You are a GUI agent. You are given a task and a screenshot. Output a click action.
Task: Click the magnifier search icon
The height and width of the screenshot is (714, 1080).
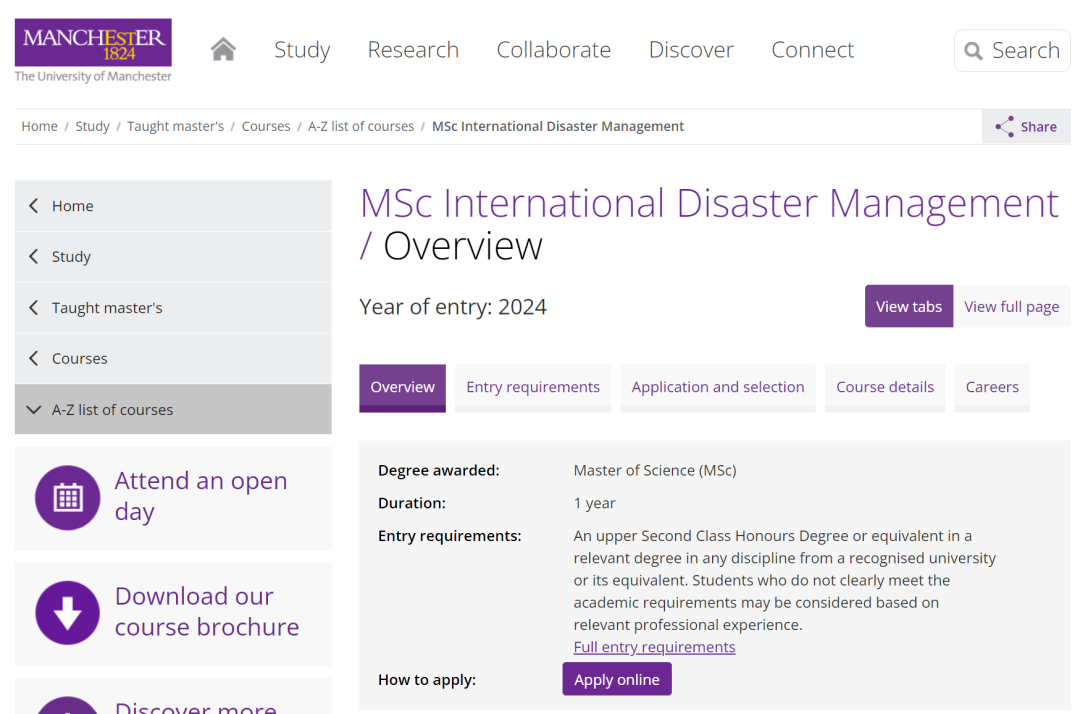[973, 51]
